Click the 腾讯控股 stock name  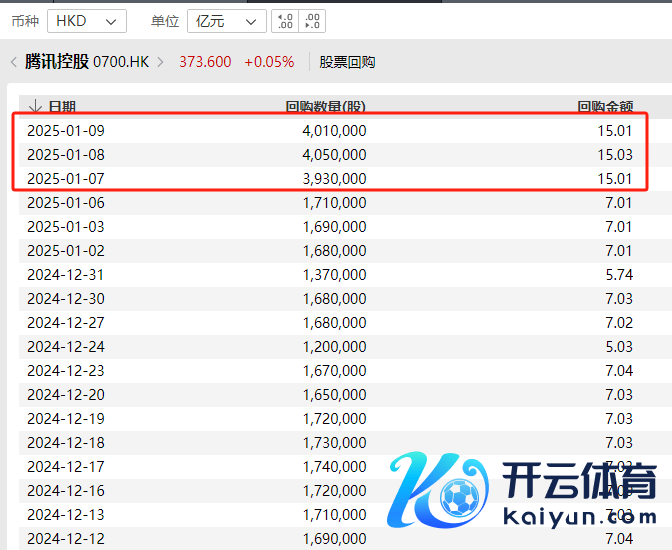click(57, 62)
